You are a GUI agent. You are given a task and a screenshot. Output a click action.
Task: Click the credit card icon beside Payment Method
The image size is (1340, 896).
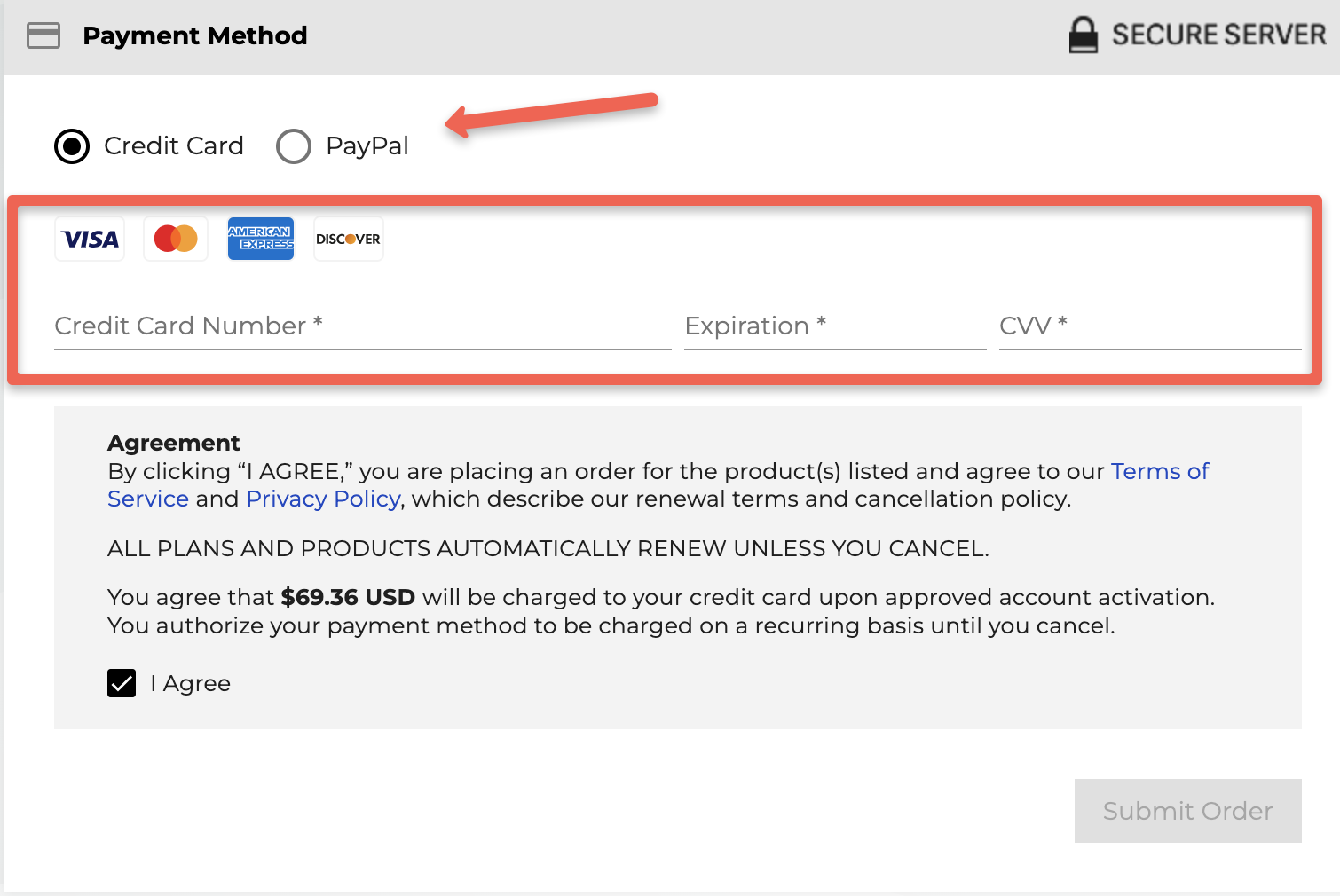[x=43, y=35]
